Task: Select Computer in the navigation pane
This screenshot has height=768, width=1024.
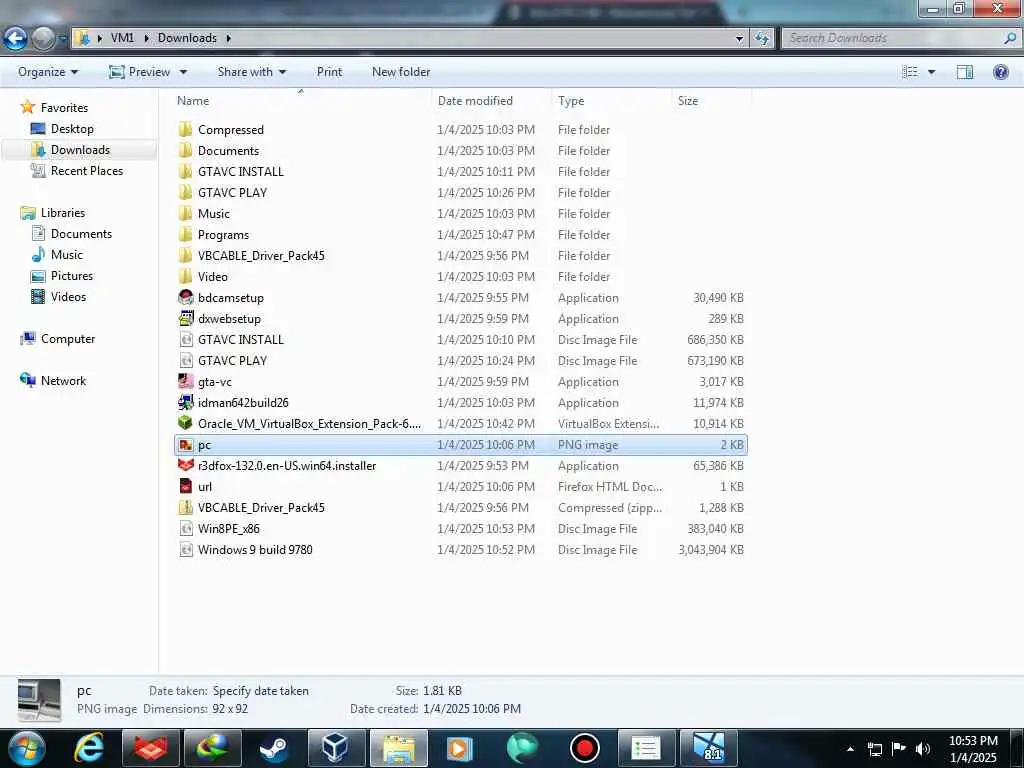Action: coord(68,339)
